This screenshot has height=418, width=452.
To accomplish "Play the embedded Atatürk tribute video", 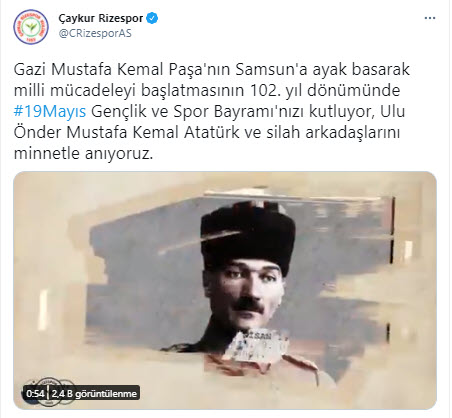I will (x=225, y=290).
